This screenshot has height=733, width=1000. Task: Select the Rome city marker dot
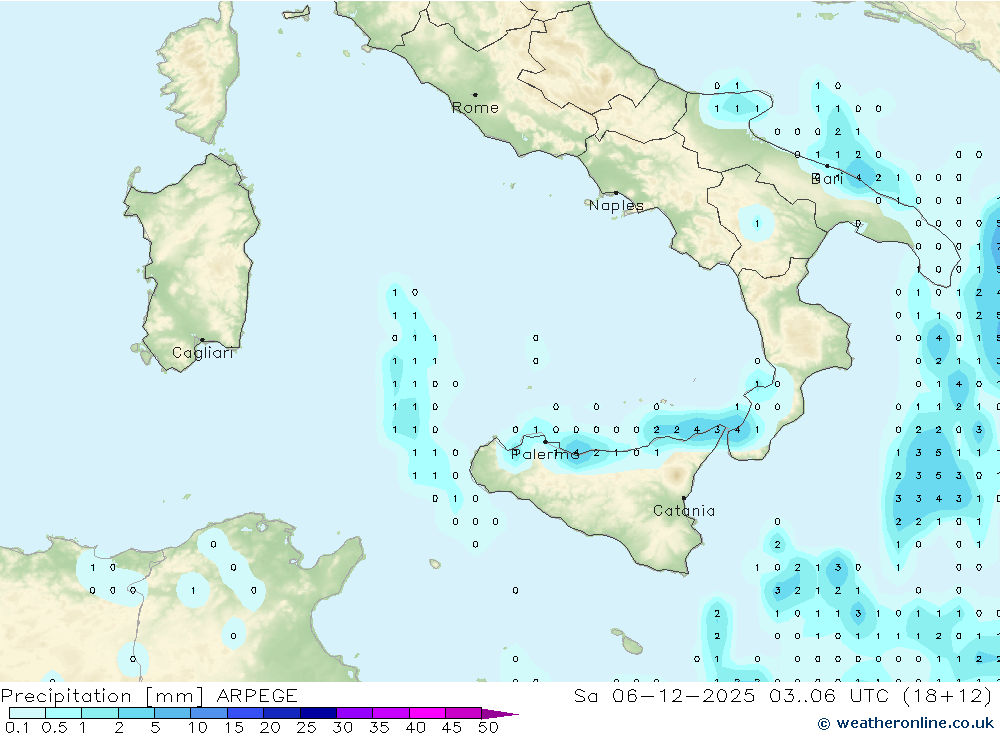[475, 94]
